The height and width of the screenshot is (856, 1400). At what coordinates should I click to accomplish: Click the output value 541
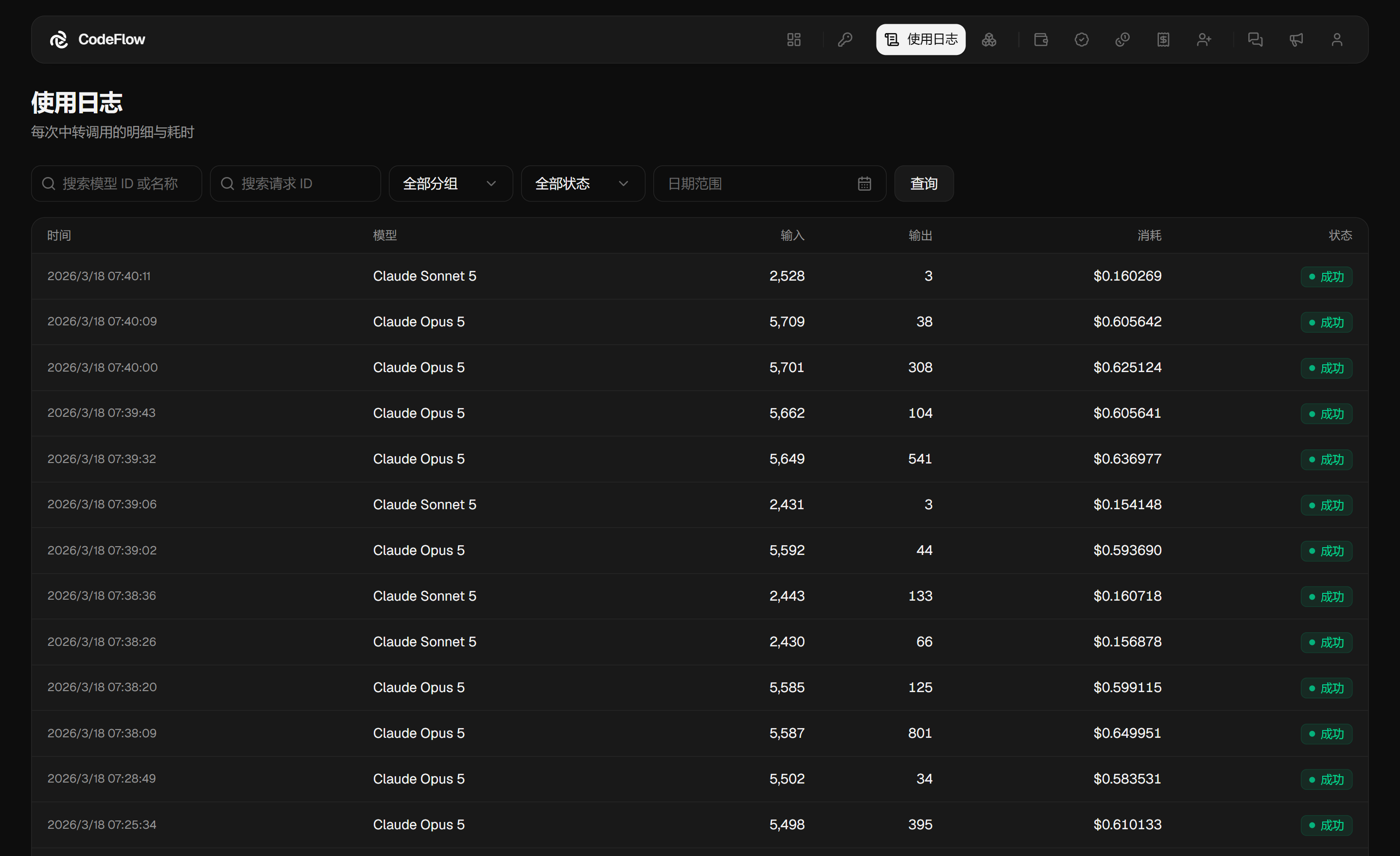click(921, 459)
